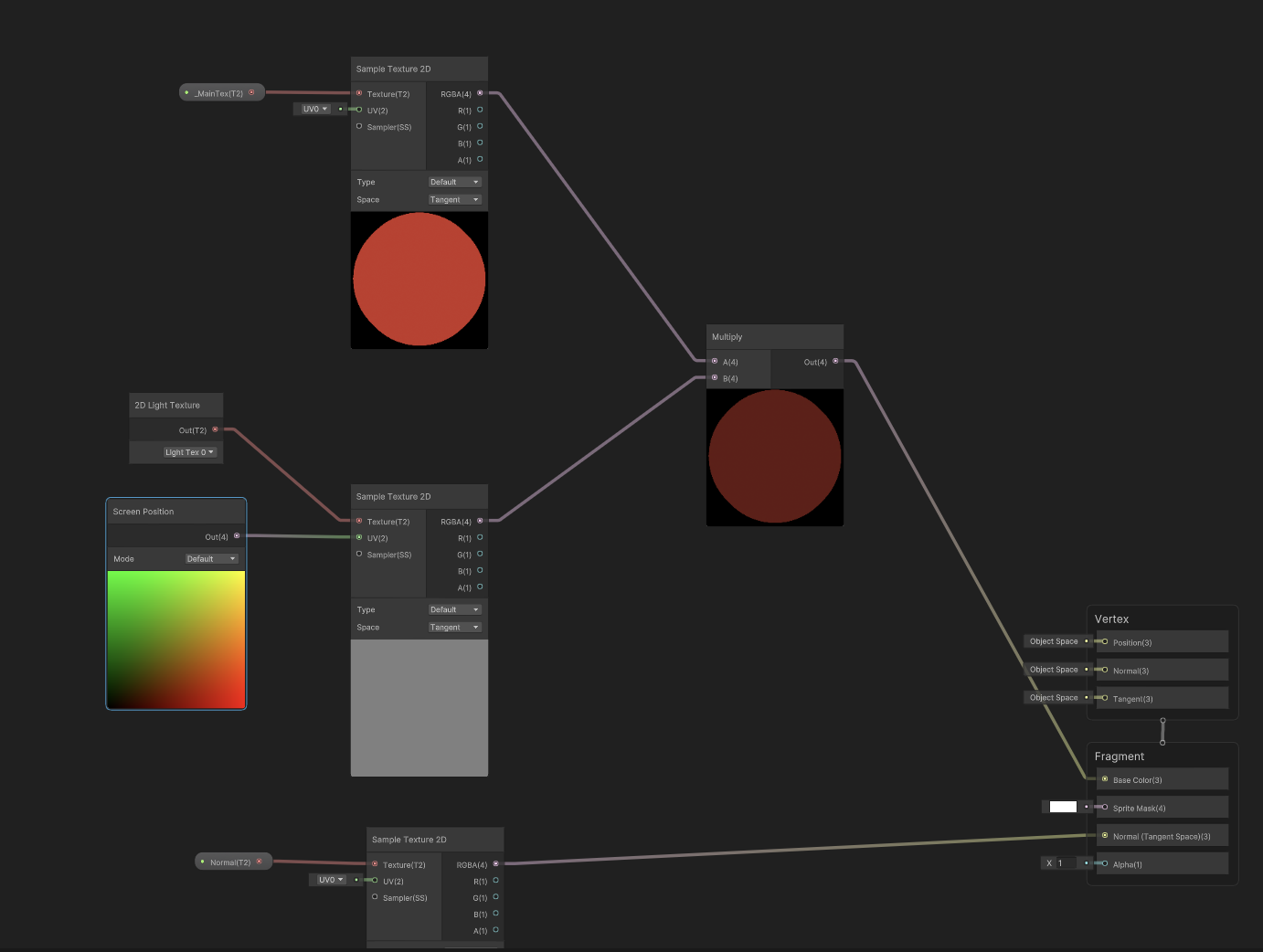Screen dimensions: 1263x952
Task: Click the RGBA(4) output port on top Sample Texture 2D
Action: 479,93
